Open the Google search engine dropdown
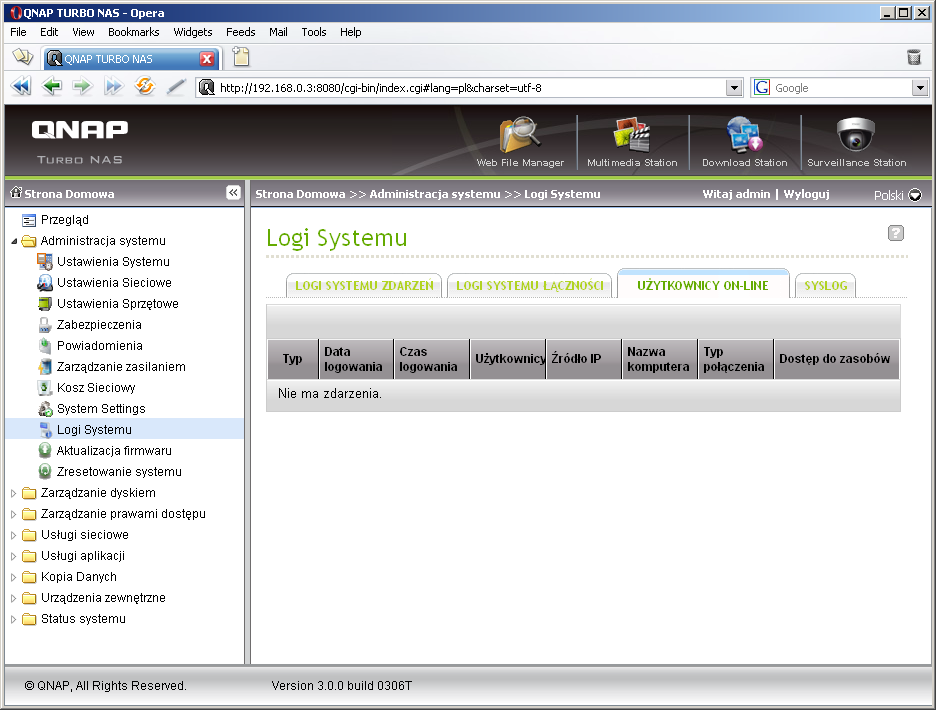 [920, 88]
